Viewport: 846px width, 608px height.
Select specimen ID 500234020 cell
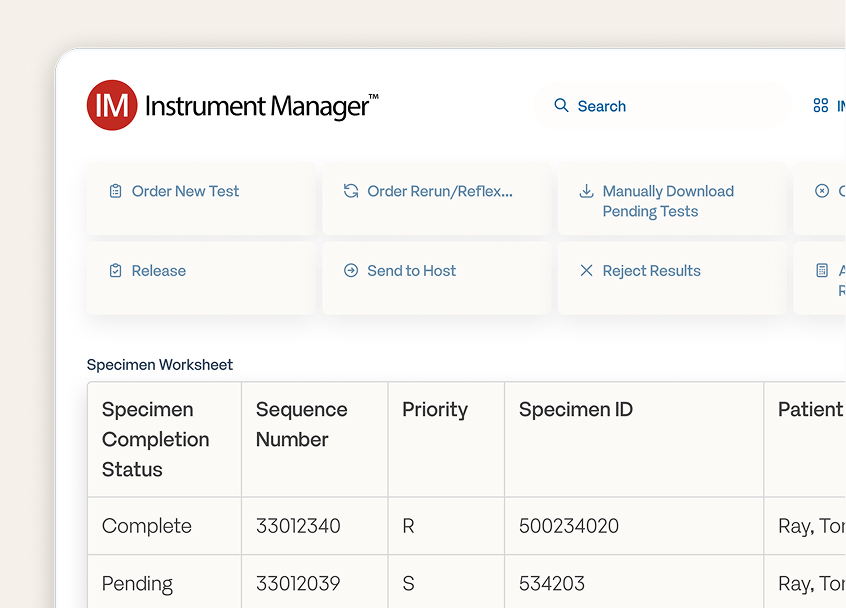(x=569, y=526)
